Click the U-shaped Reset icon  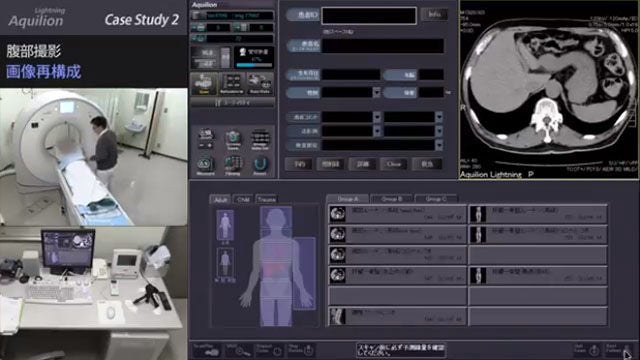pos(260,166)
